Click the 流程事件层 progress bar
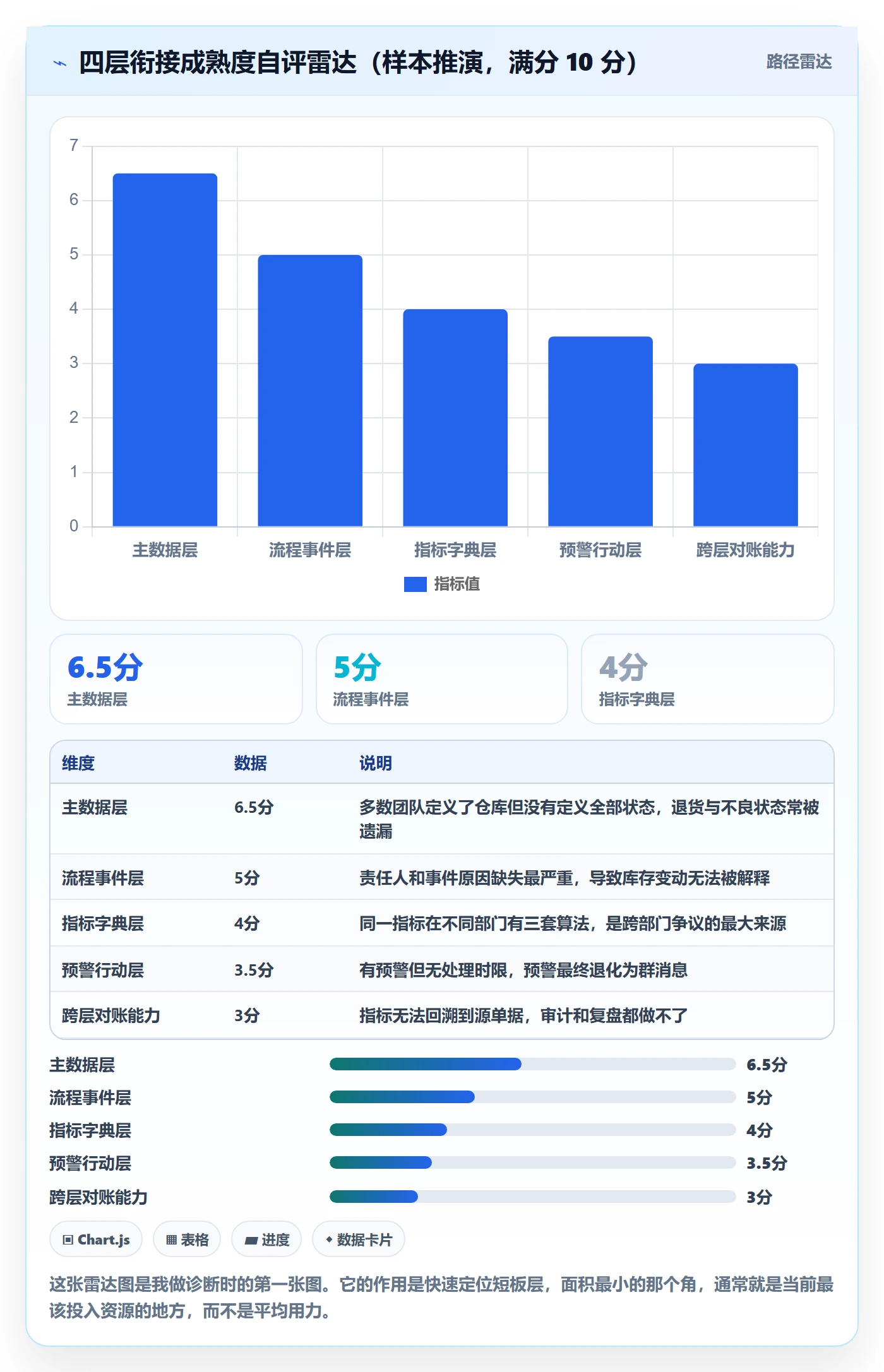Screen dimensions: 884x1372 coord(533,1097)
